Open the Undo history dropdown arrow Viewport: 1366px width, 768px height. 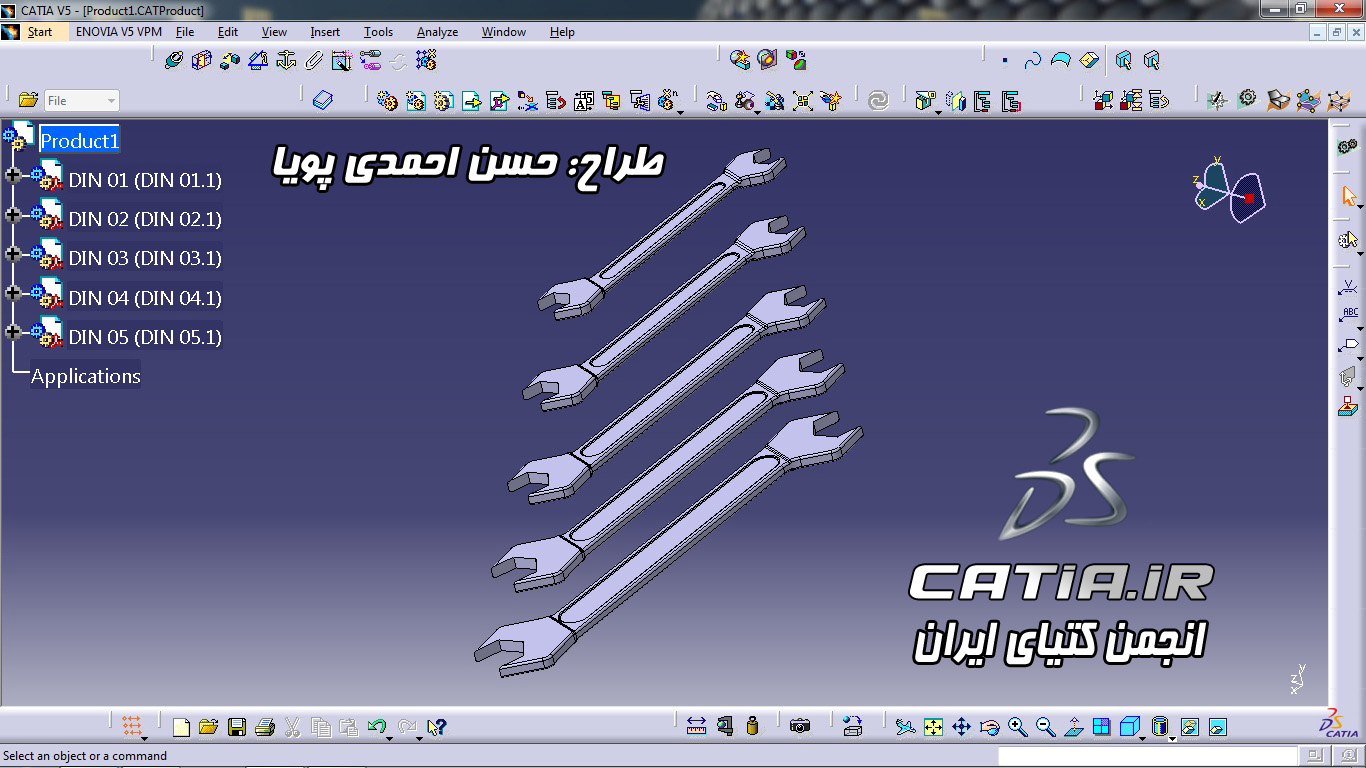(x=389, y=738)
